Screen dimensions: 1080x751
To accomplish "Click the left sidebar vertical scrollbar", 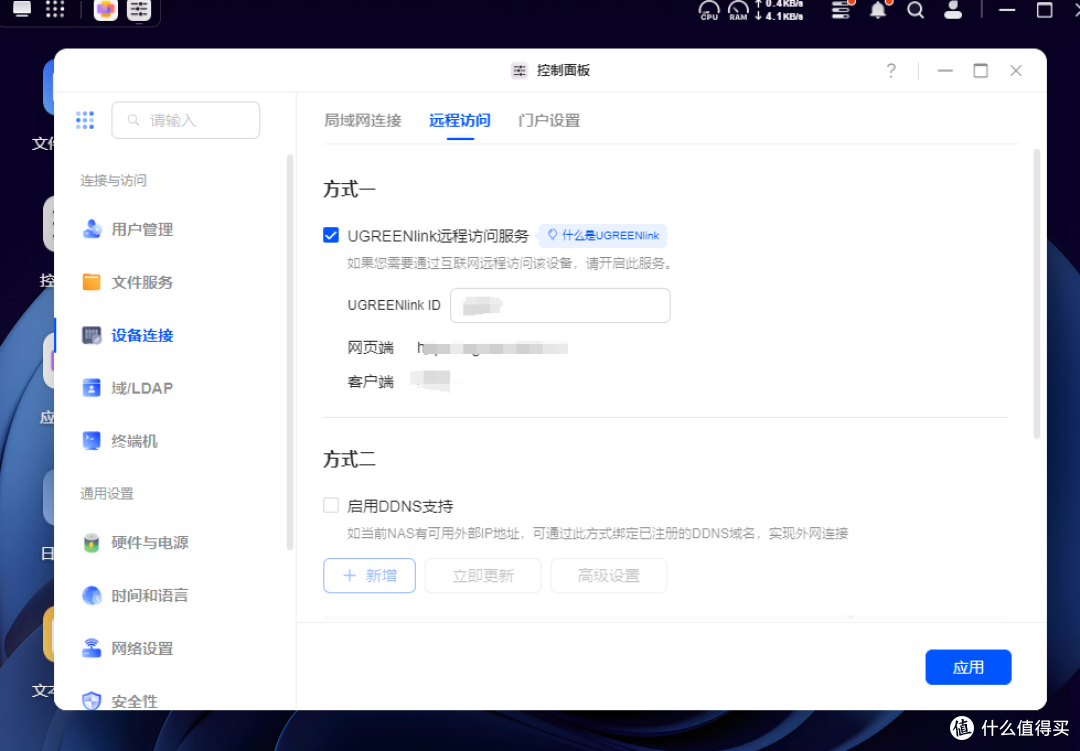I will click(x=290, y=352).
